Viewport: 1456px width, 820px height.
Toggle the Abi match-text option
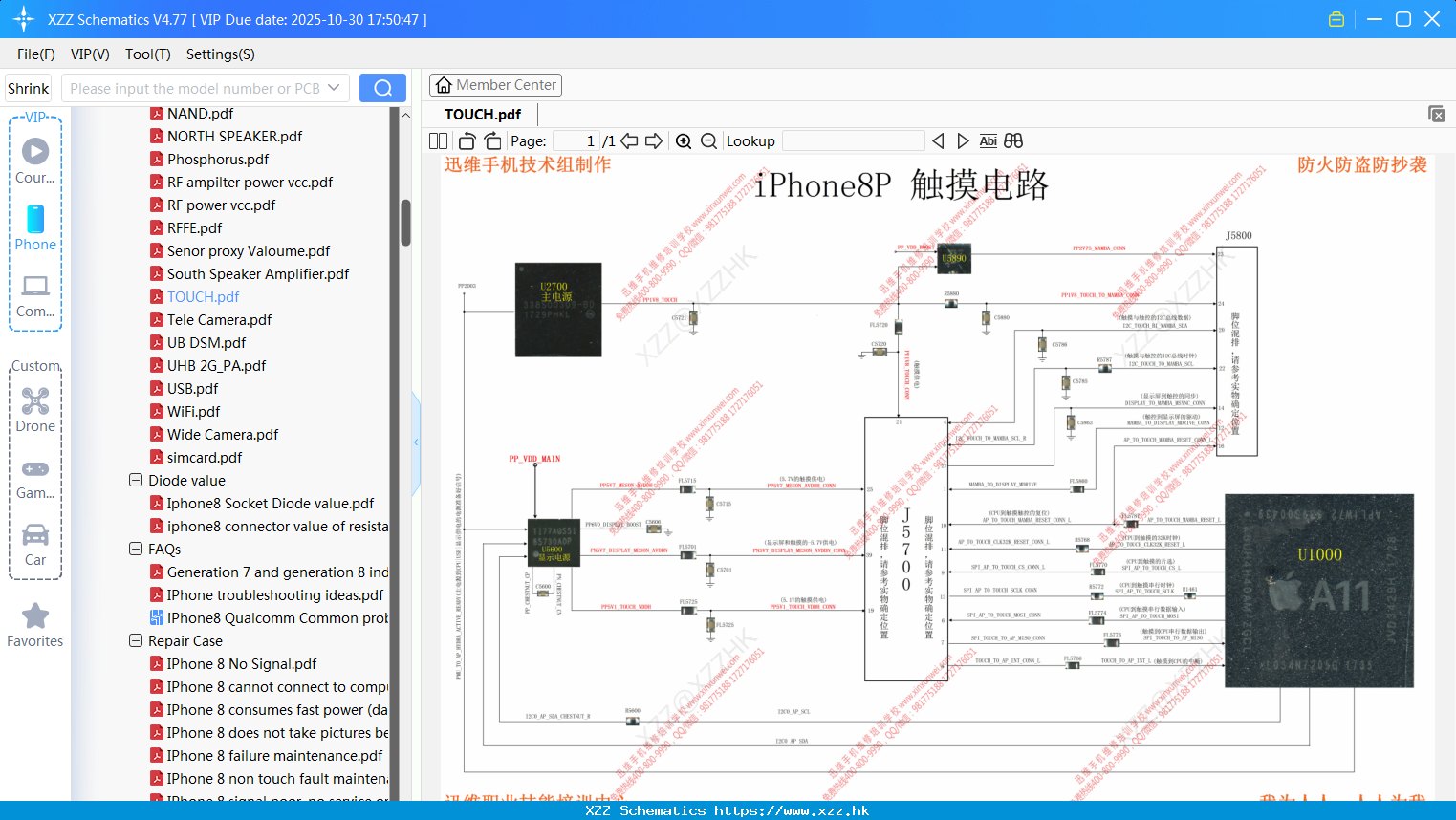click(x=988, y=140)
